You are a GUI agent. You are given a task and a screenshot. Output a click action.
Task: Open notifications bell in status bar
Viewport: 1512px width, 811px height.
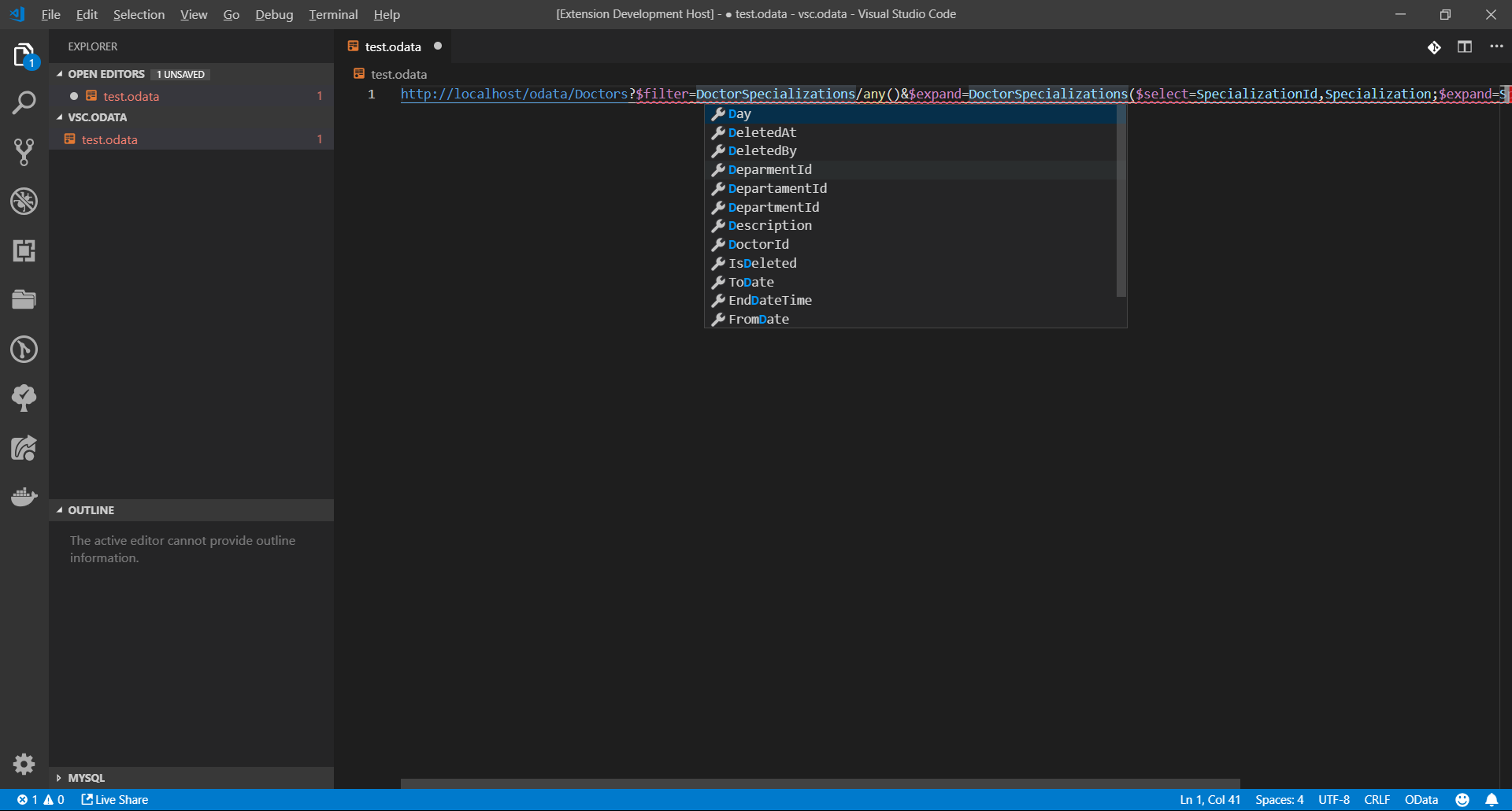1492,799
